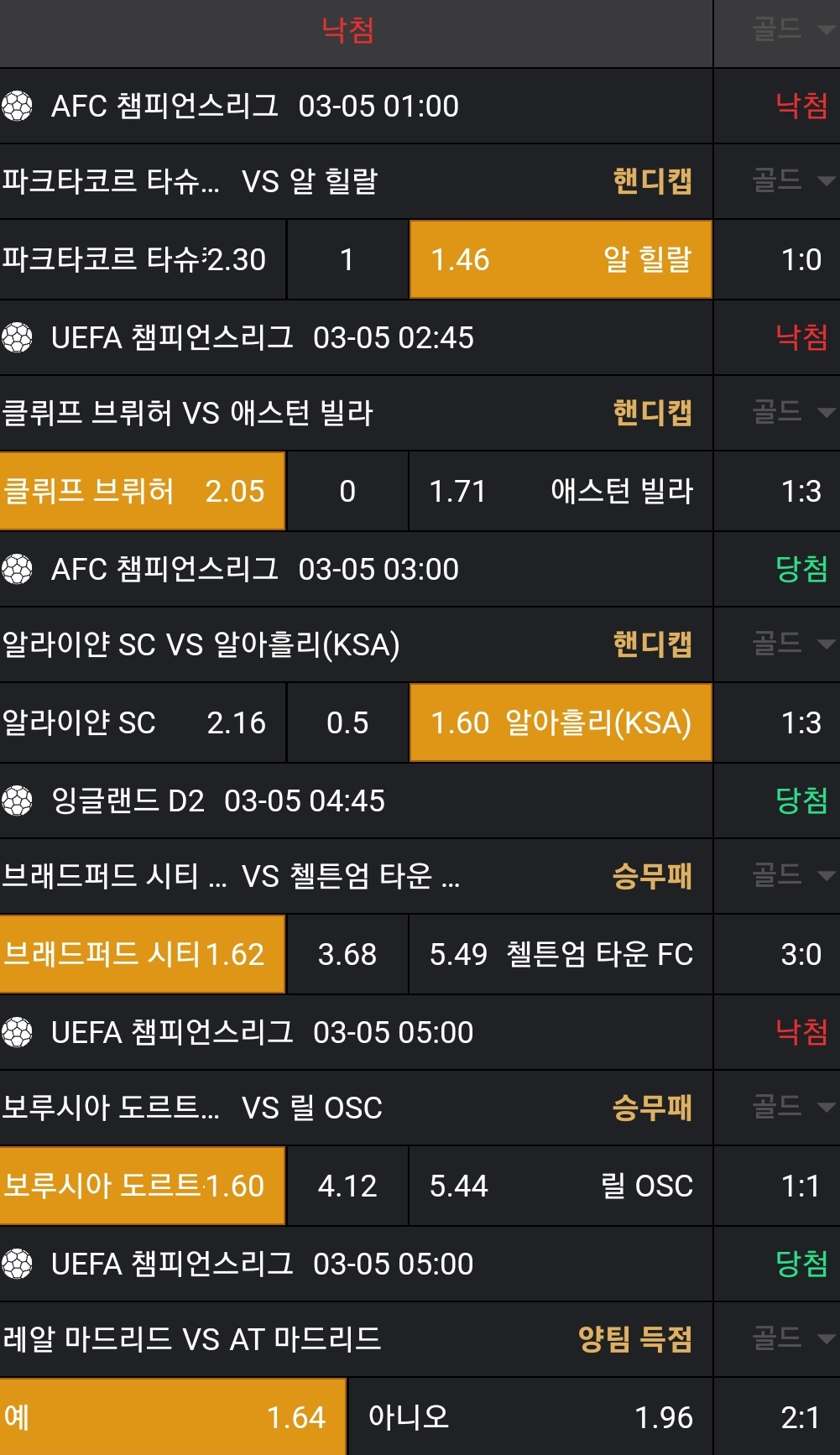This screenshot has height=1455, width=840.
Task: Click 승무패 label on 브래드퍼드 시티 match
Action: (652, 876)
